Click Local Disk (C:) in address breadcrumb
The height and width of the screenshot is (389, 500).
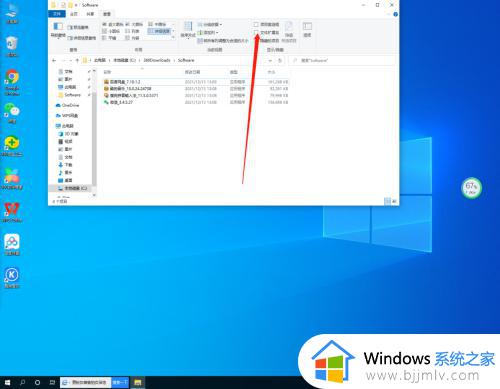125,60
